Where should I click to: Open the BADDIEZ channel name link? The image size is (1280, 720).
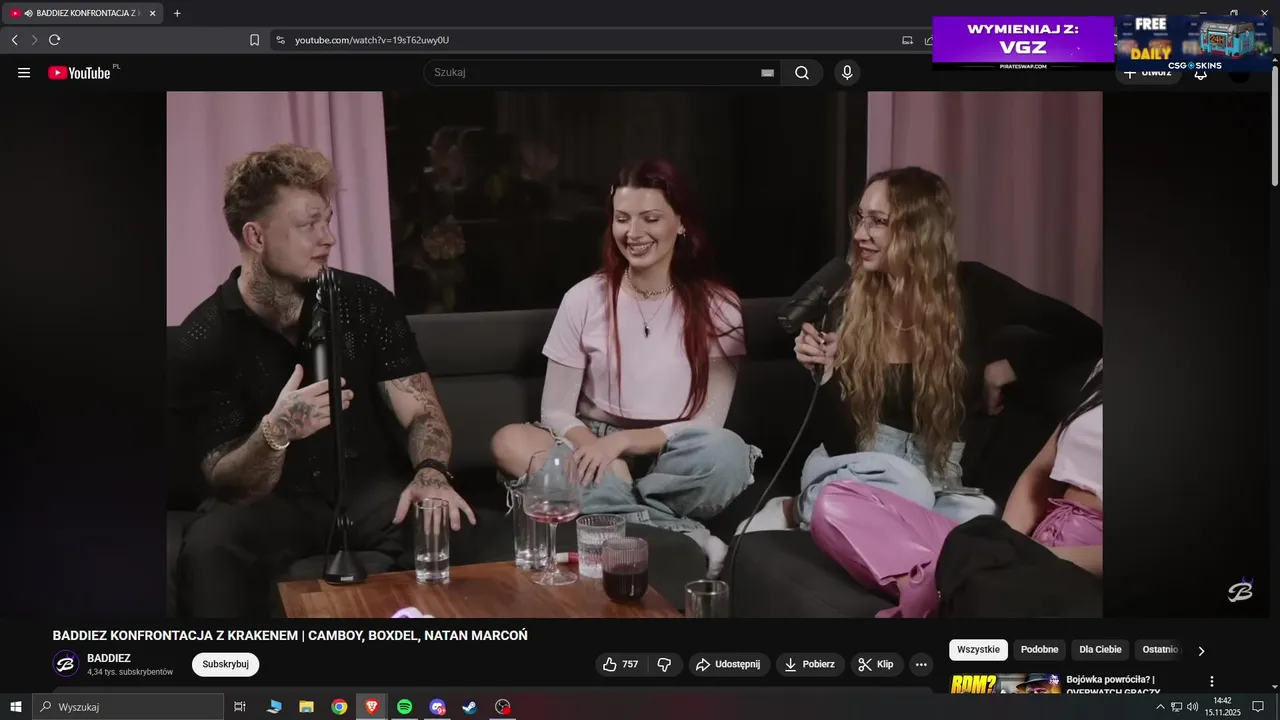click(109, 658)
